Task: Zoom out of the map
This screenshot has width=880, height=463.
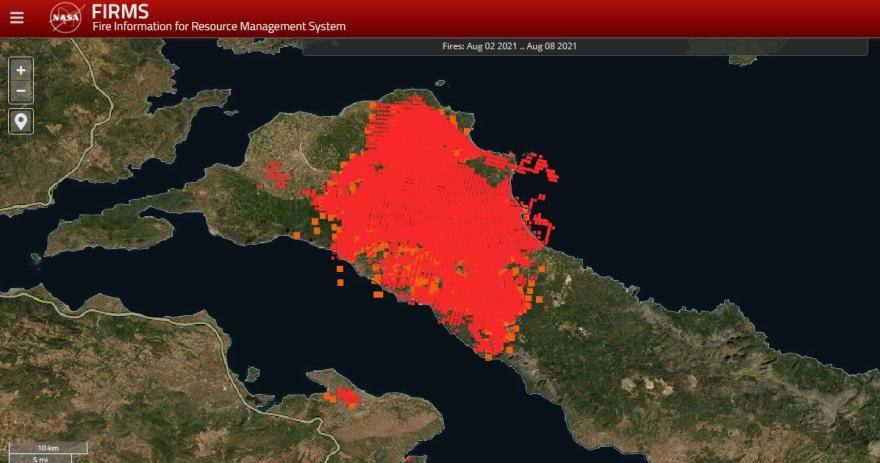Action: pos(21,92)
